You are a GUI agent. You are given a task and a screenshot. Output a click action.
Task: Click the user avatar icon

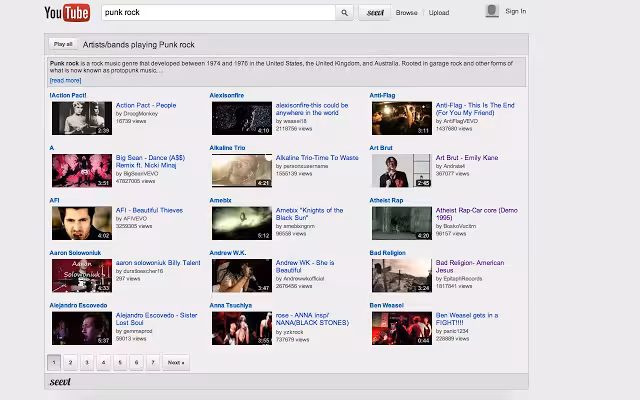pos(492,11)
